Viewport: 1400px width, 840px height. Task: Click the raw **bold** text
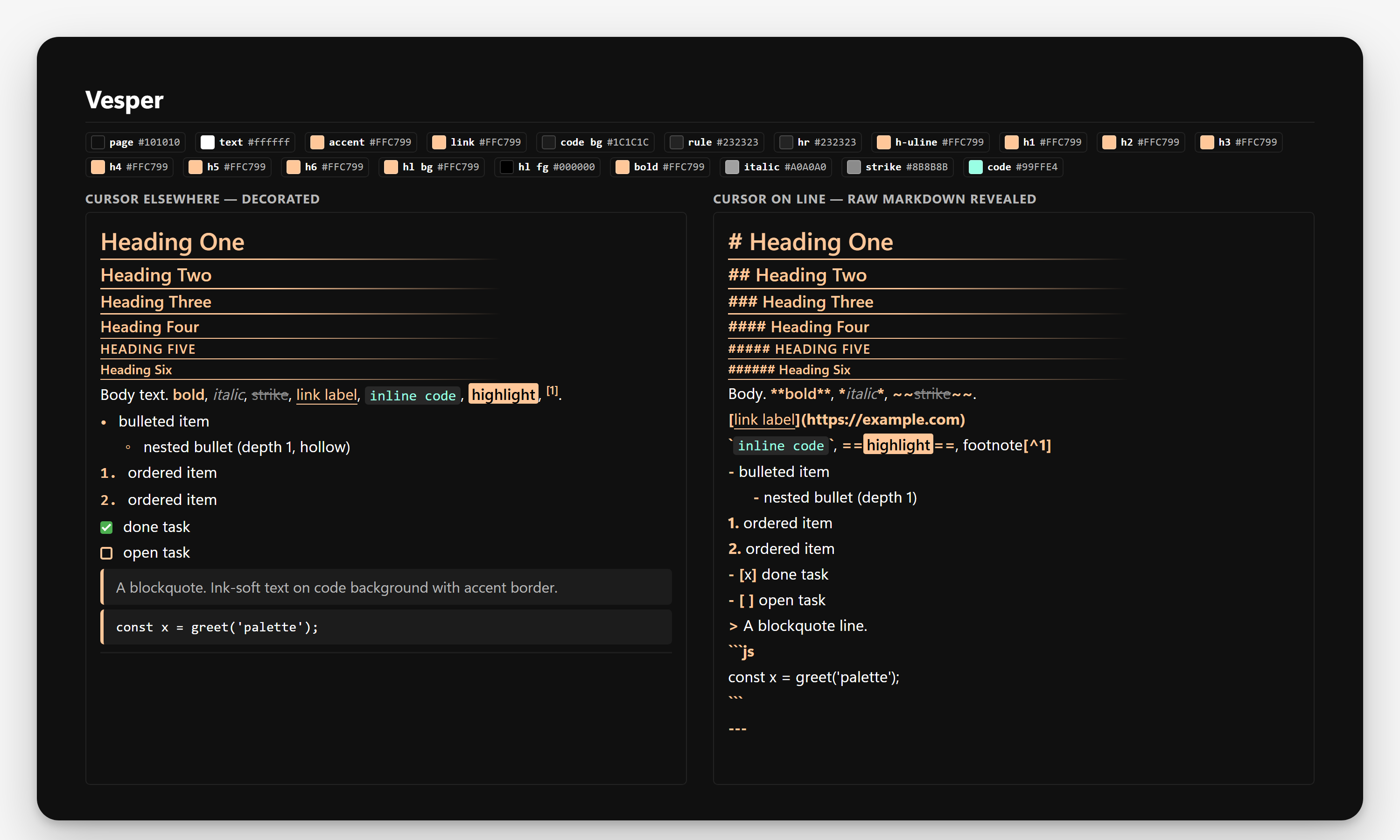[801, 394]
